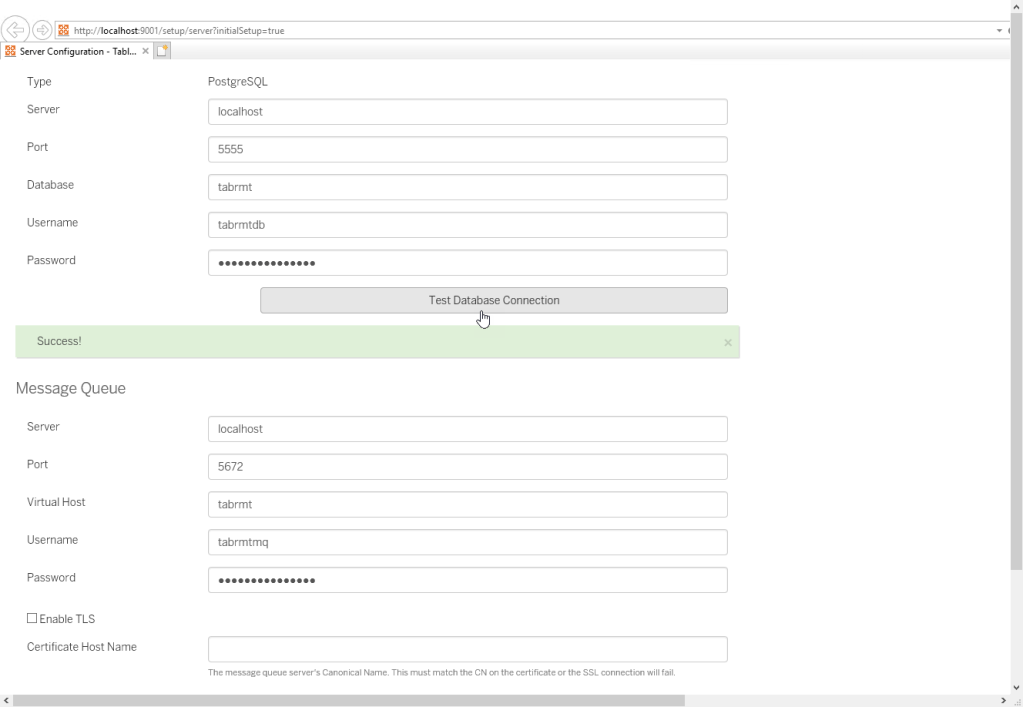The image size is (1023, 707).
Task: Click the database Port field showing 5555
Action: (x=467, y=149)
